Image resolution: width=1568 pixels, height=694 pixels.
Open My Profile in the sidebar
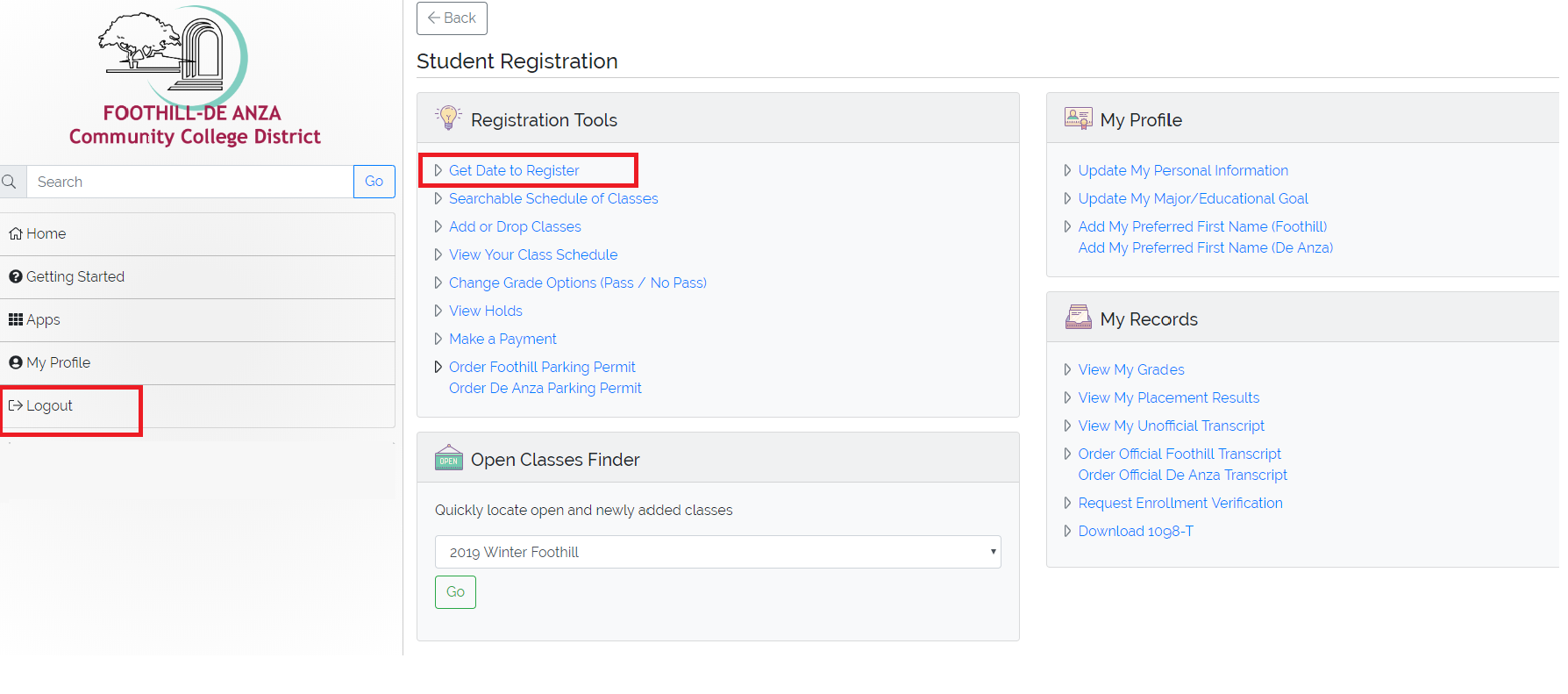click(x=197, y=362)
